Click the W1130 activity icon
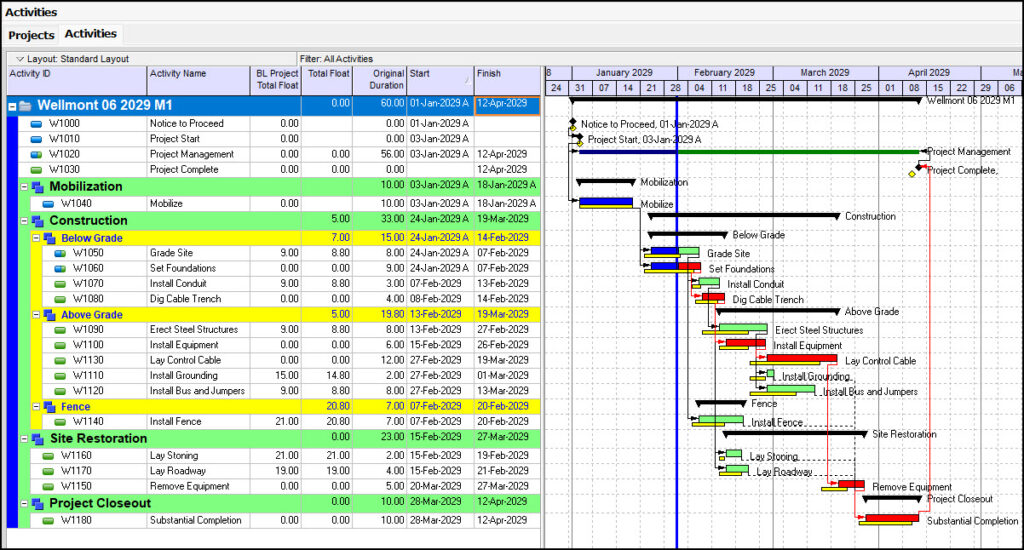1024x550 pixels. click(60, 361)
